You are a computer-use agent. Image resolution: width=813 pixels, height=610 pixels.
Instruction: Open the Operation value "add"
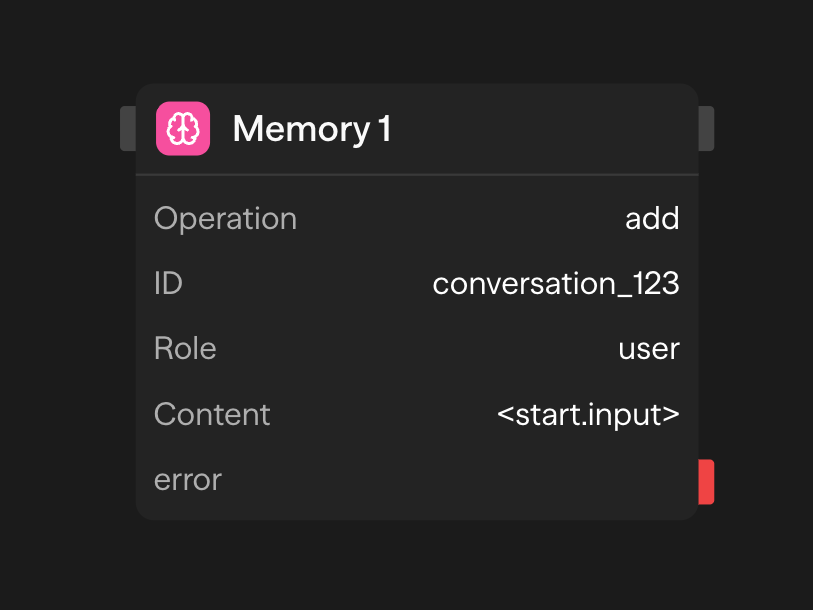pyautogui.click(x=652, y=219)
